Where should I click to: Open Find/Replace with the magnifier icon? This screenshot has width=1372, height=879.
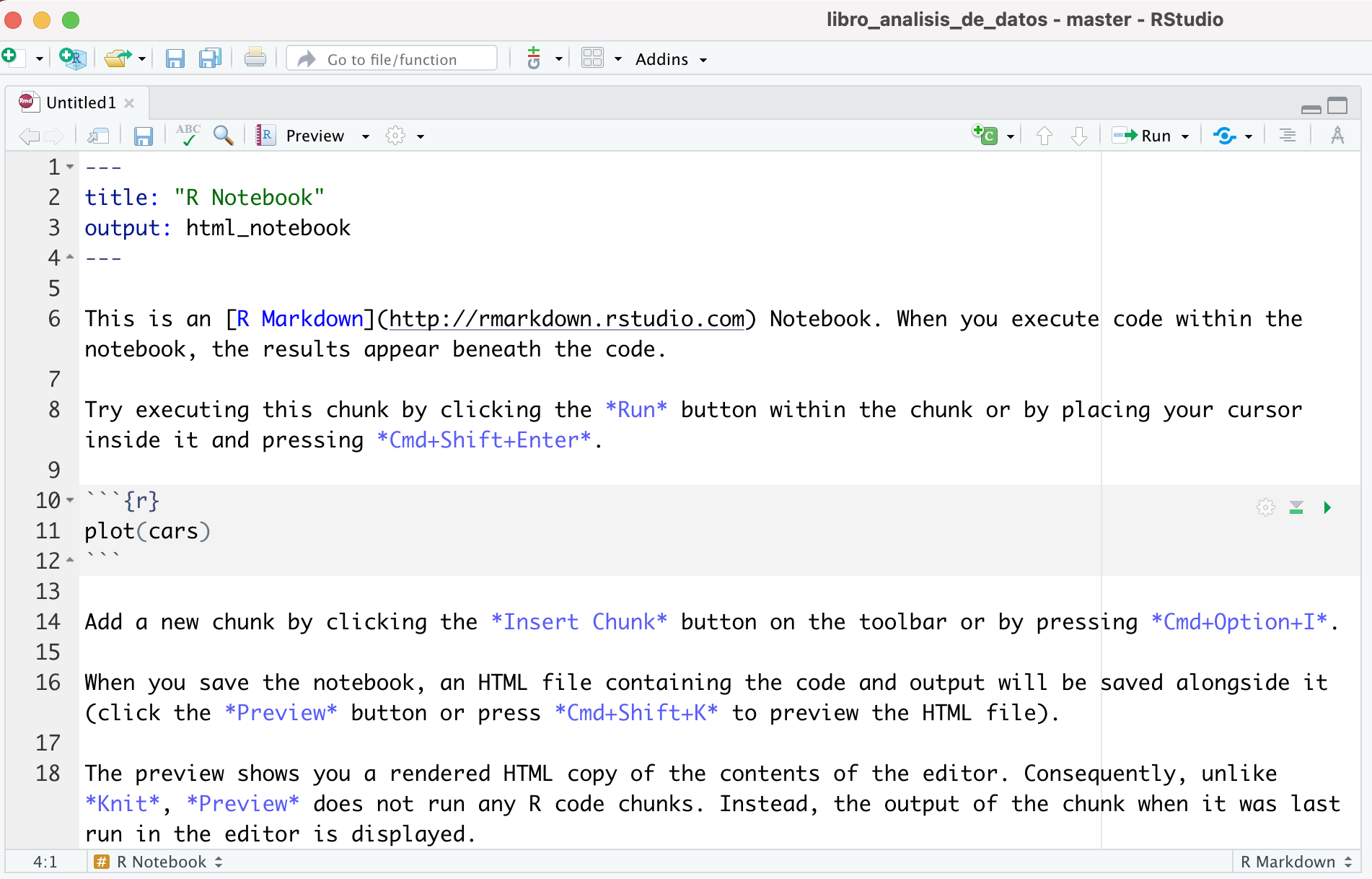pyautogui.click(x=223, y=135)
